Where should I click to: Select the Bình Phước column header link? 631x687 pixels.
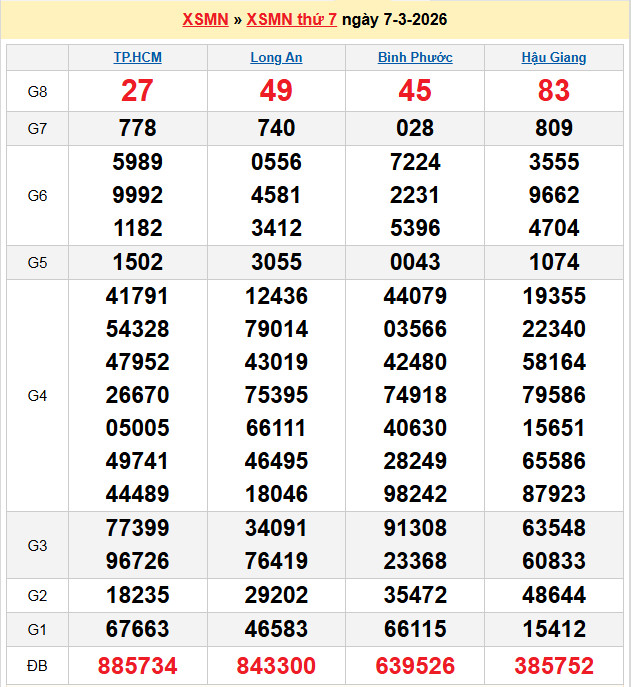[415, 58]
